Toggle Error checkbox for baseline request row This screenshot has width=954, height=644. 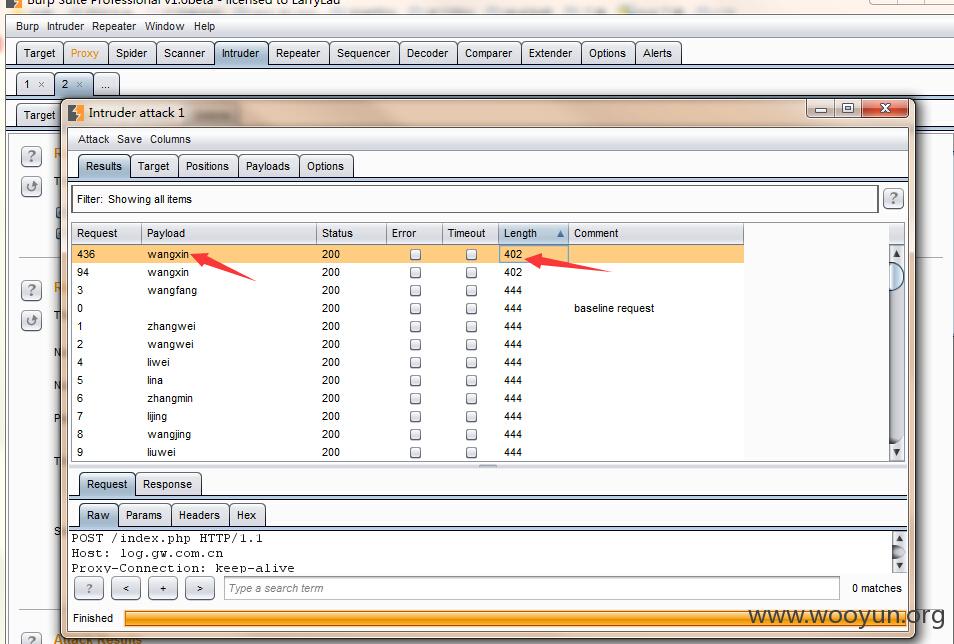[x=416, y=309]
